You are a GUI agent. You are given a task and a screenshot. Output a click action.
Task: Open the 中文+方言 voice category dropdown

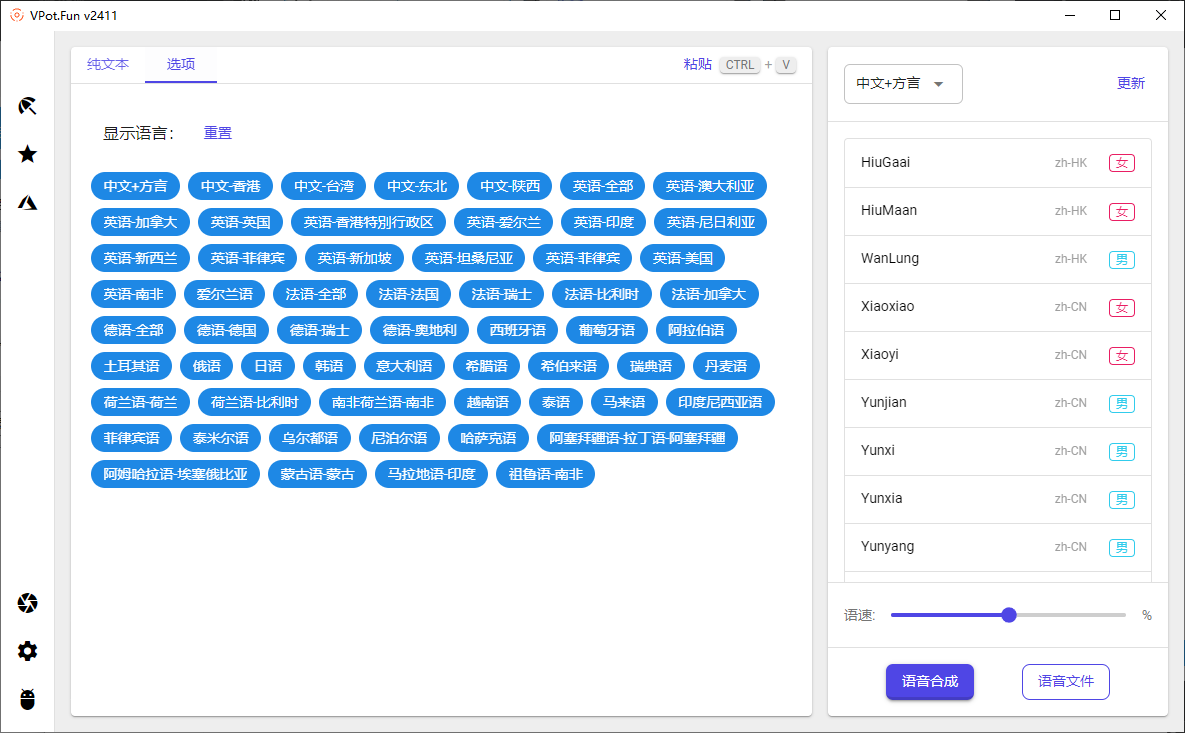(902, 84)
